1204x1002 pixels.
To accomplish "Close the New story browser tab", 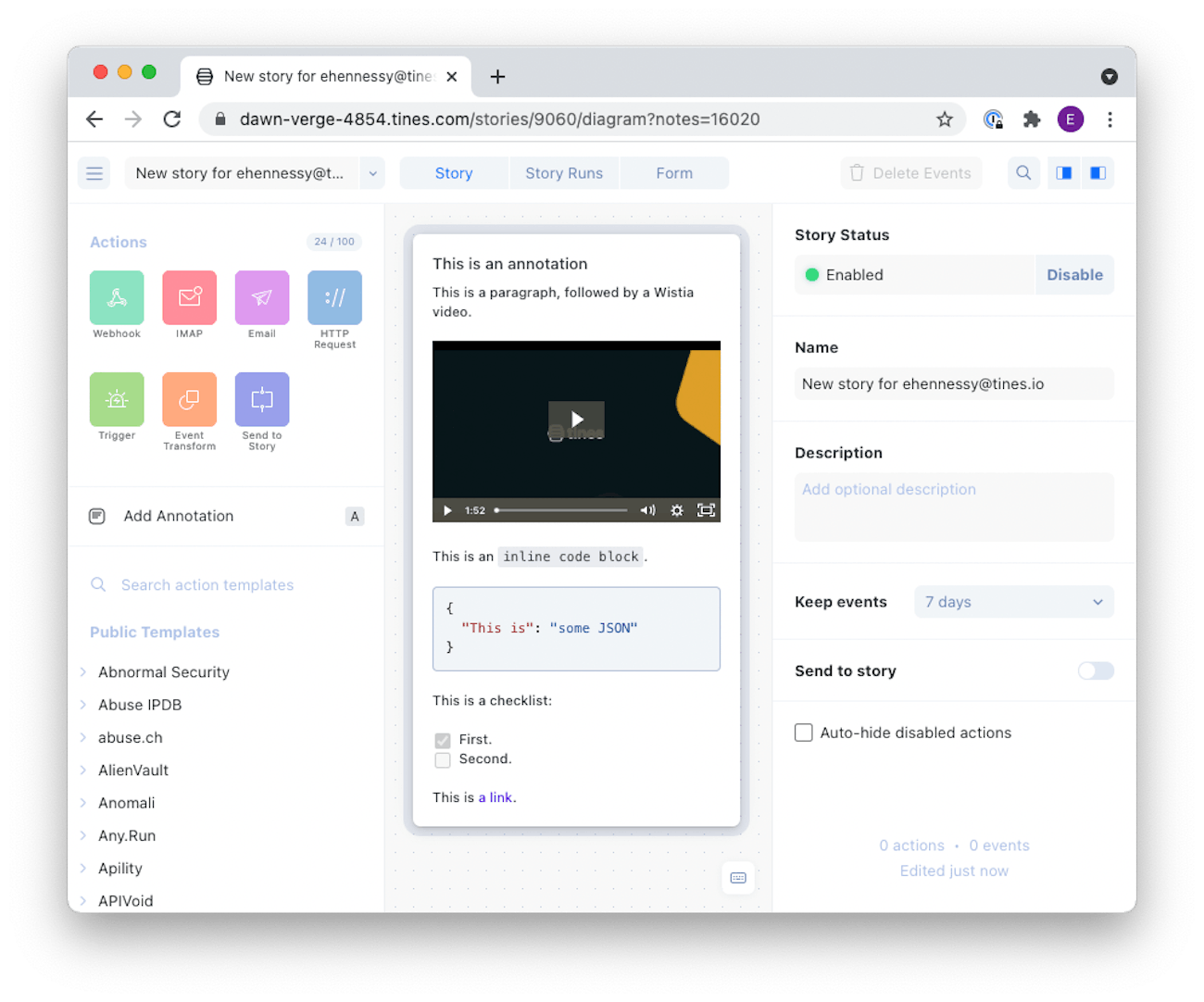I will [x=452, y=77].
